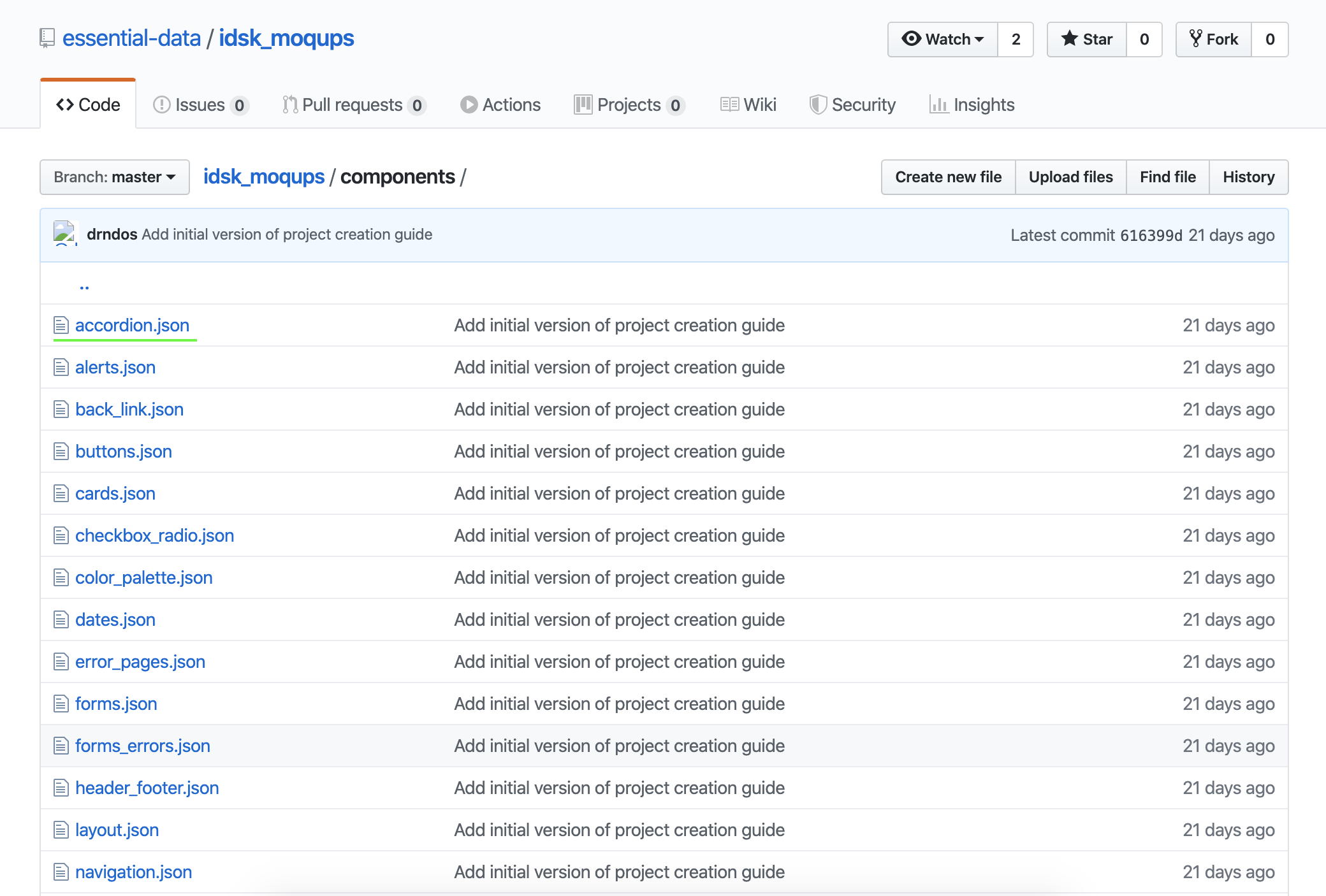
Task: Open the Insights tab
Action: click(972, 105)
